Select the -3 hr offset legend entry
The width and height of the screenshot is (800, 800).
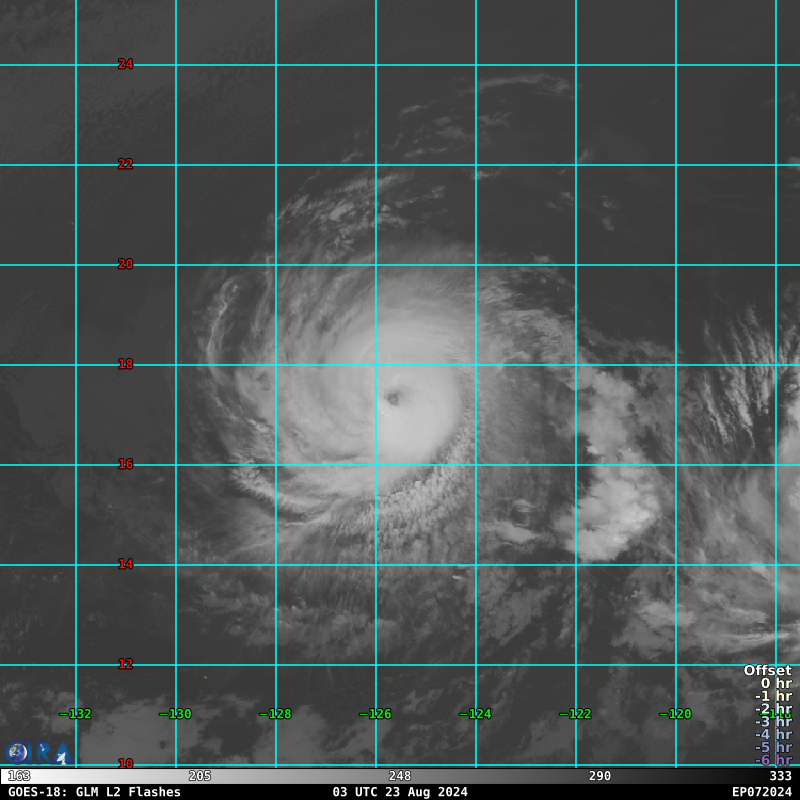(x=773, y=721)
